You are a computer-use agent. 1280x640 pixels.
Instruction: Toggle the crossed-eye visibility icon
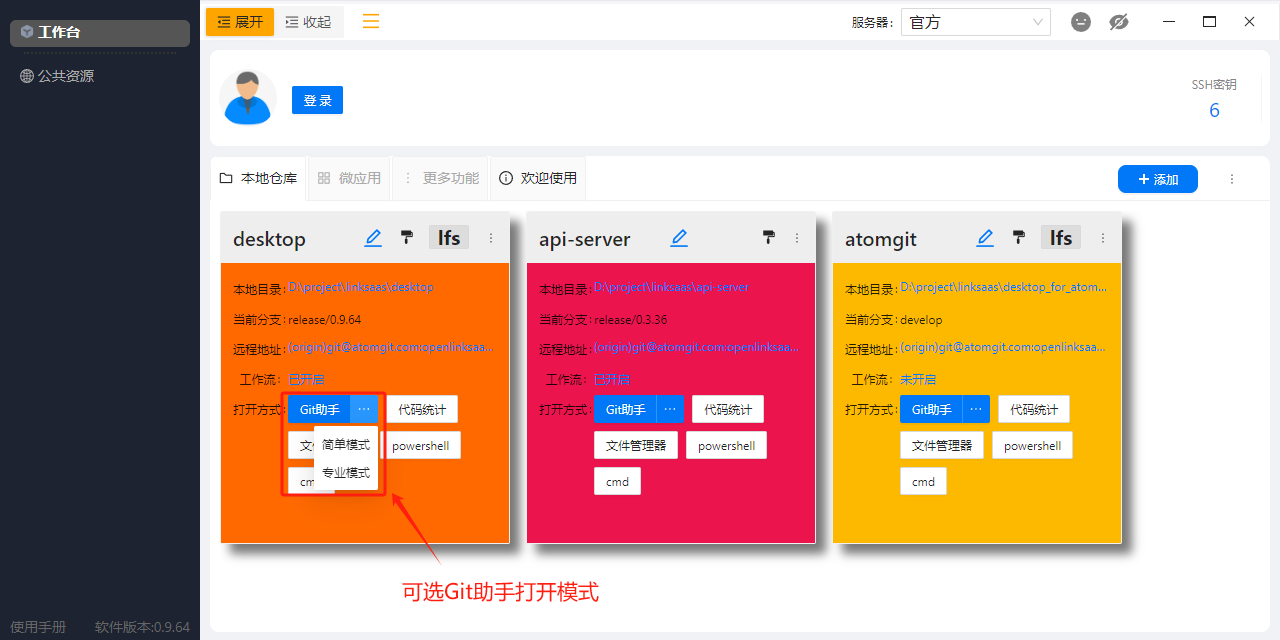1119,22
